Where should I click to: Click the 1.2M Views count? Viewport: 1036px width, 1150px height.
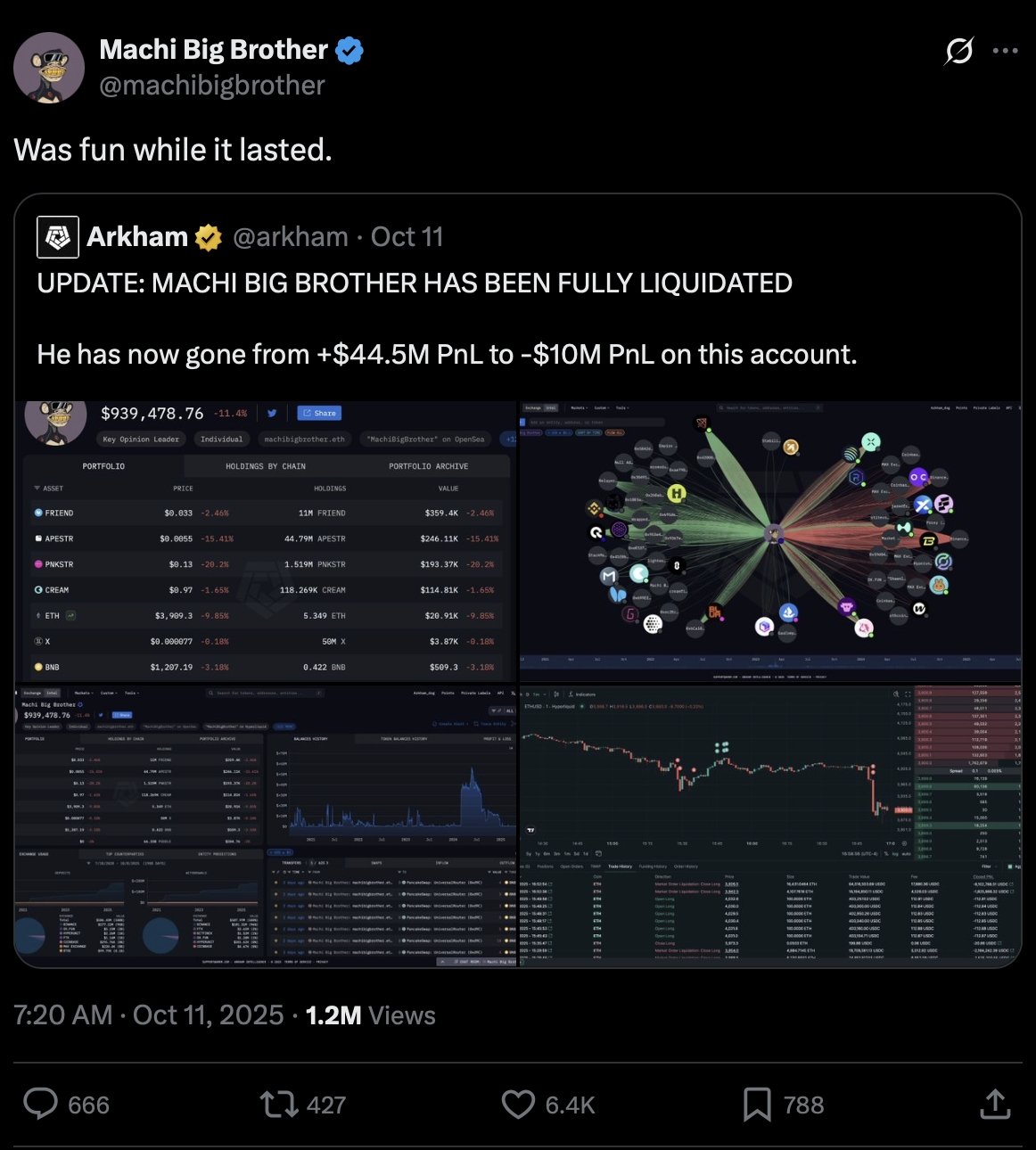(x=370, y=1015)
